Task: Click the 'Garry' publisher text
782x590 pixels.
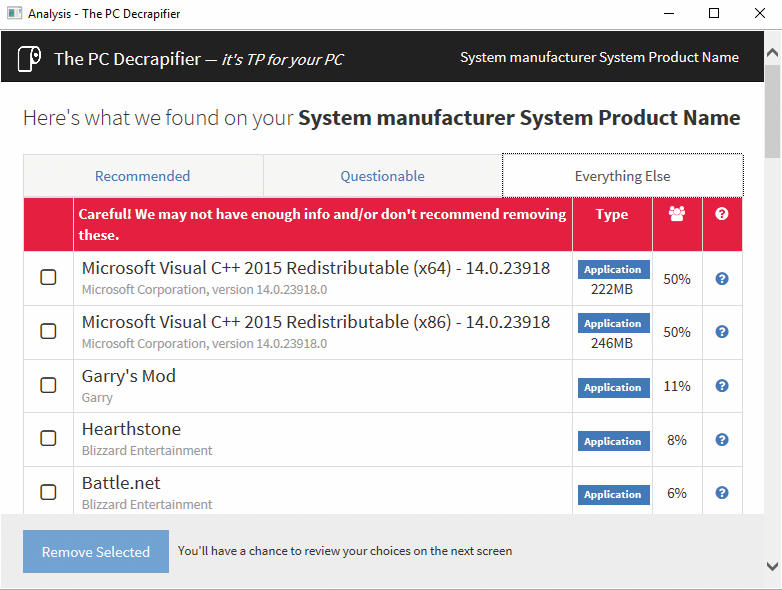Action: 97,398
